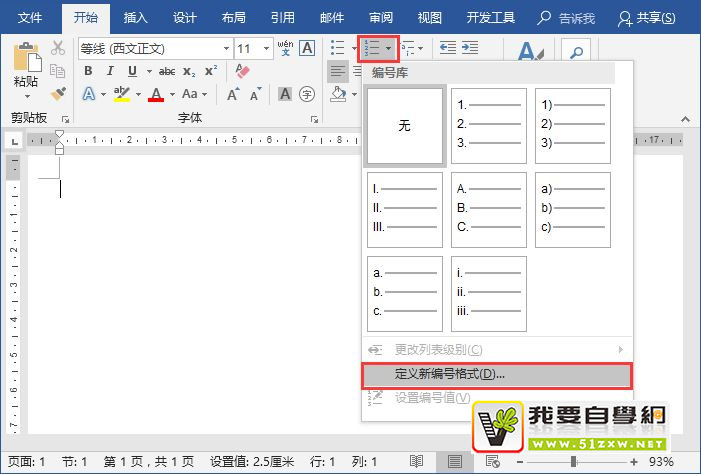701x474 pixels.
Task: Open the 文件 tab
Action: (30, 17)
